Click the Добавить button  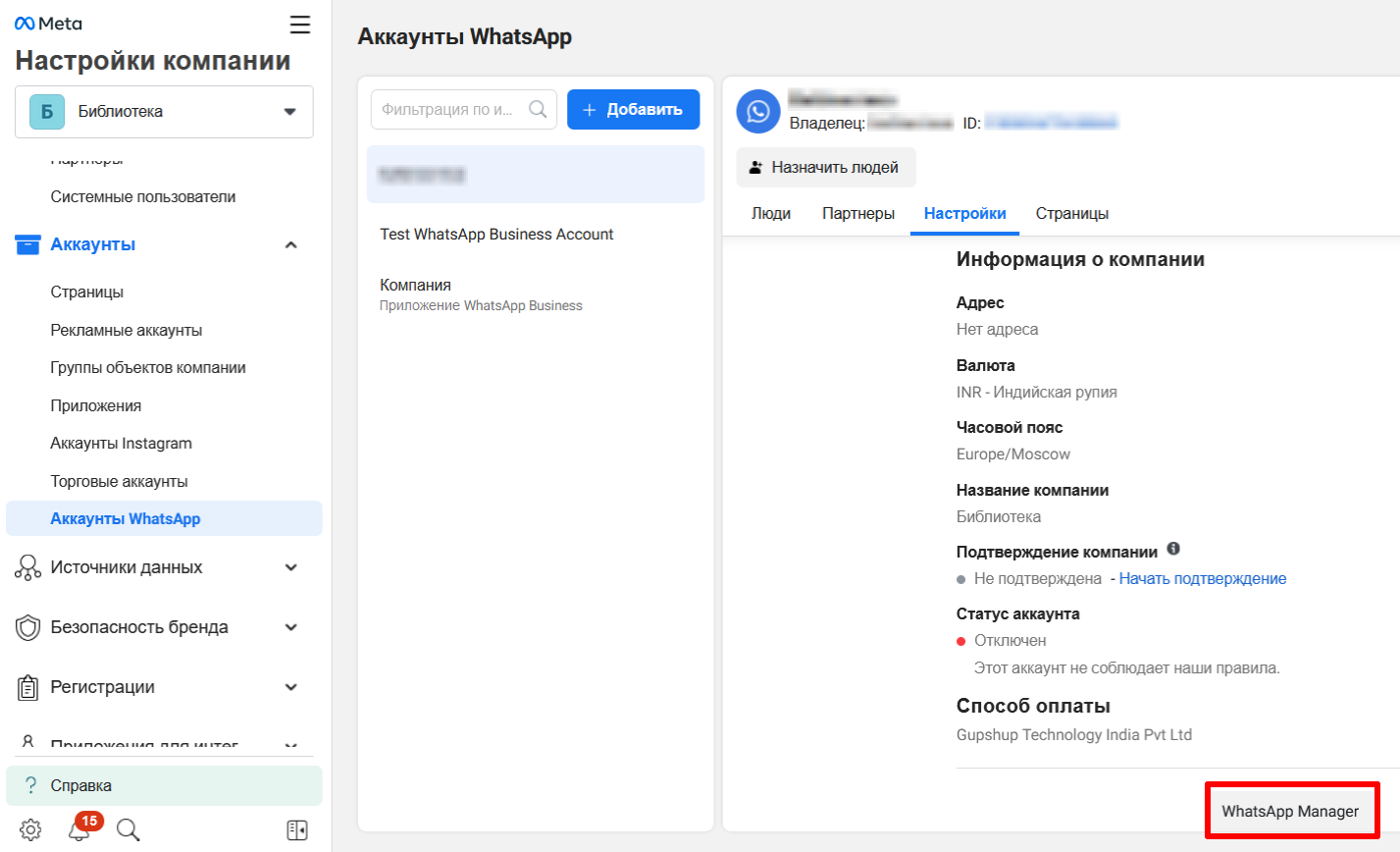pyautogui.click(x=633, y=110)
